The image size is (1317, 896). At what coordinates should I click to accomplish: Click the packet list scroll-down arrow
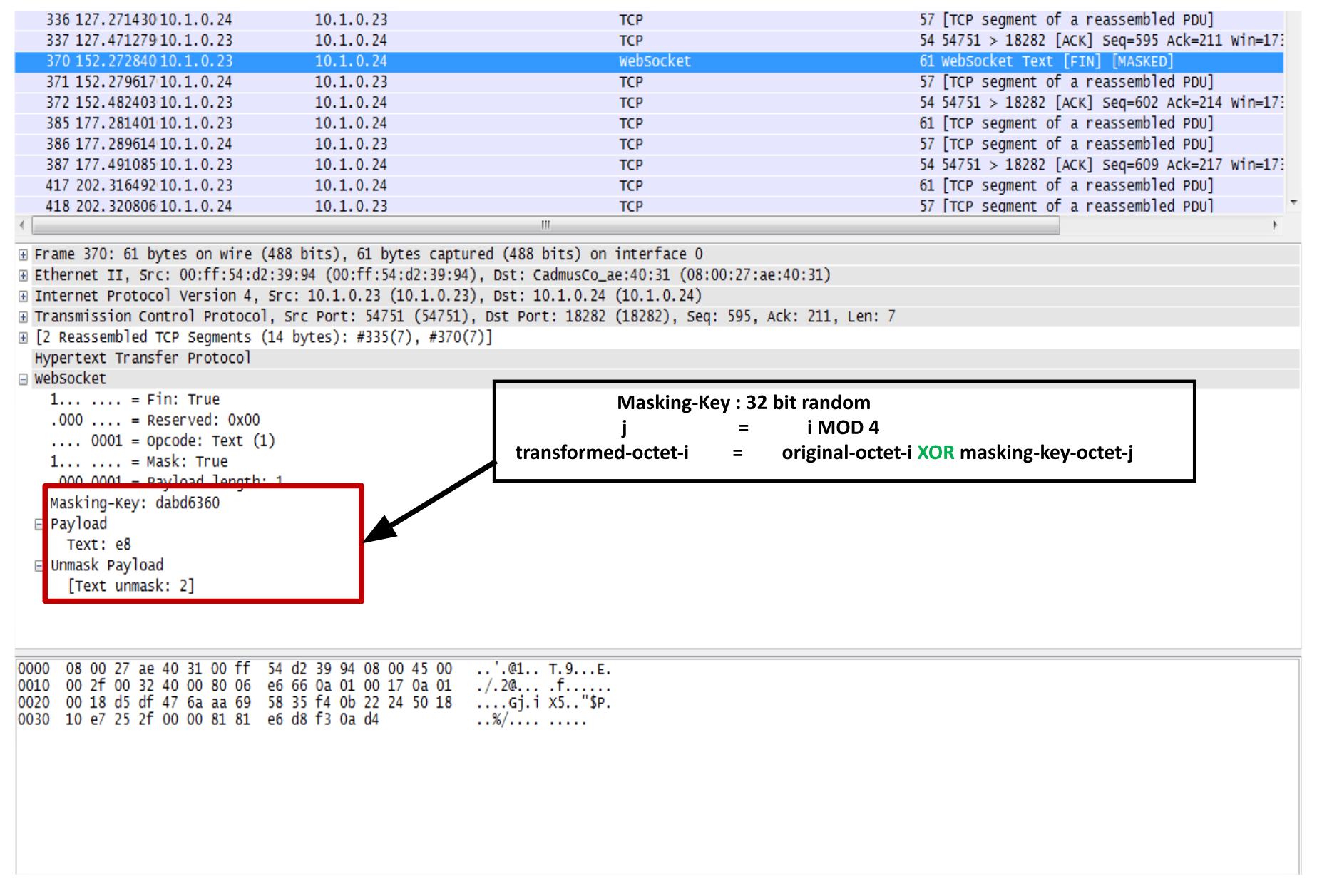point(1293,203)
